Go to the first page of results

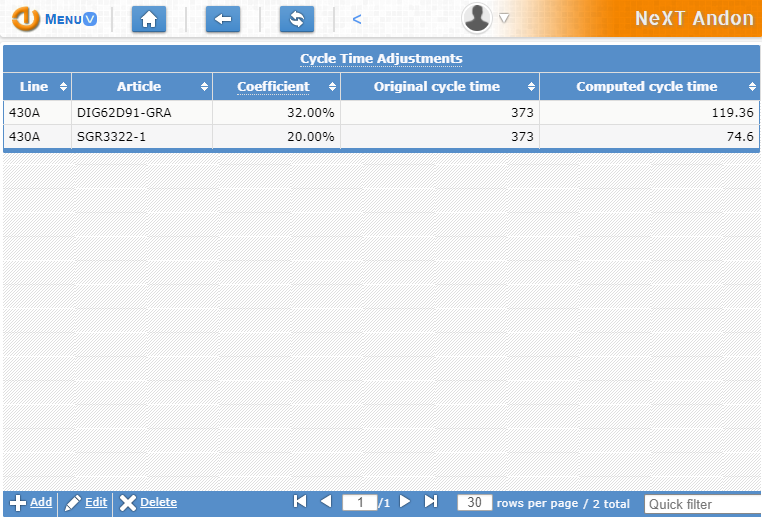tap(300, 502)
